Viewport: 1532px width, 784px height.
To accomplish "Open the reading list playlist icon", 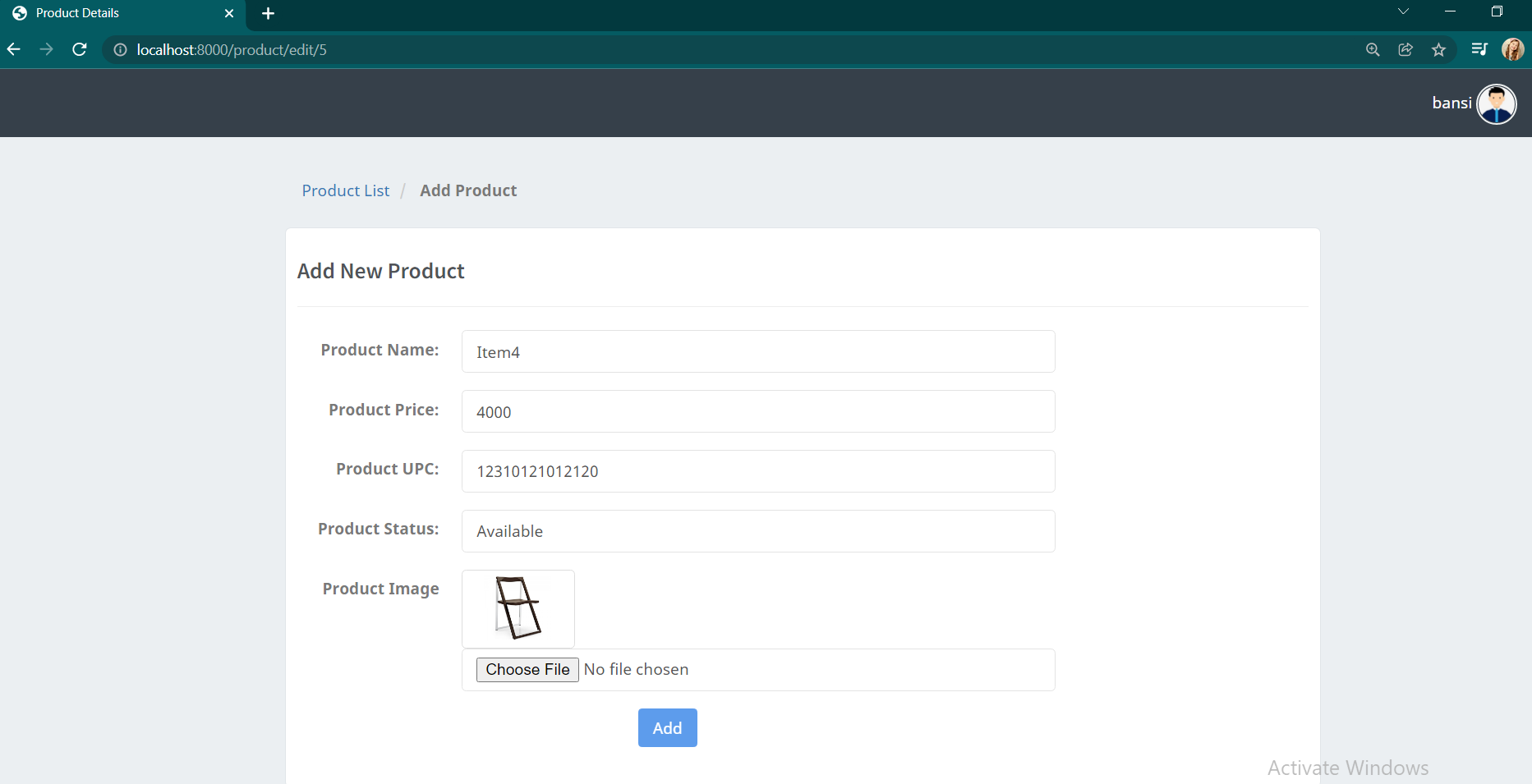I will coord(1479,49).
